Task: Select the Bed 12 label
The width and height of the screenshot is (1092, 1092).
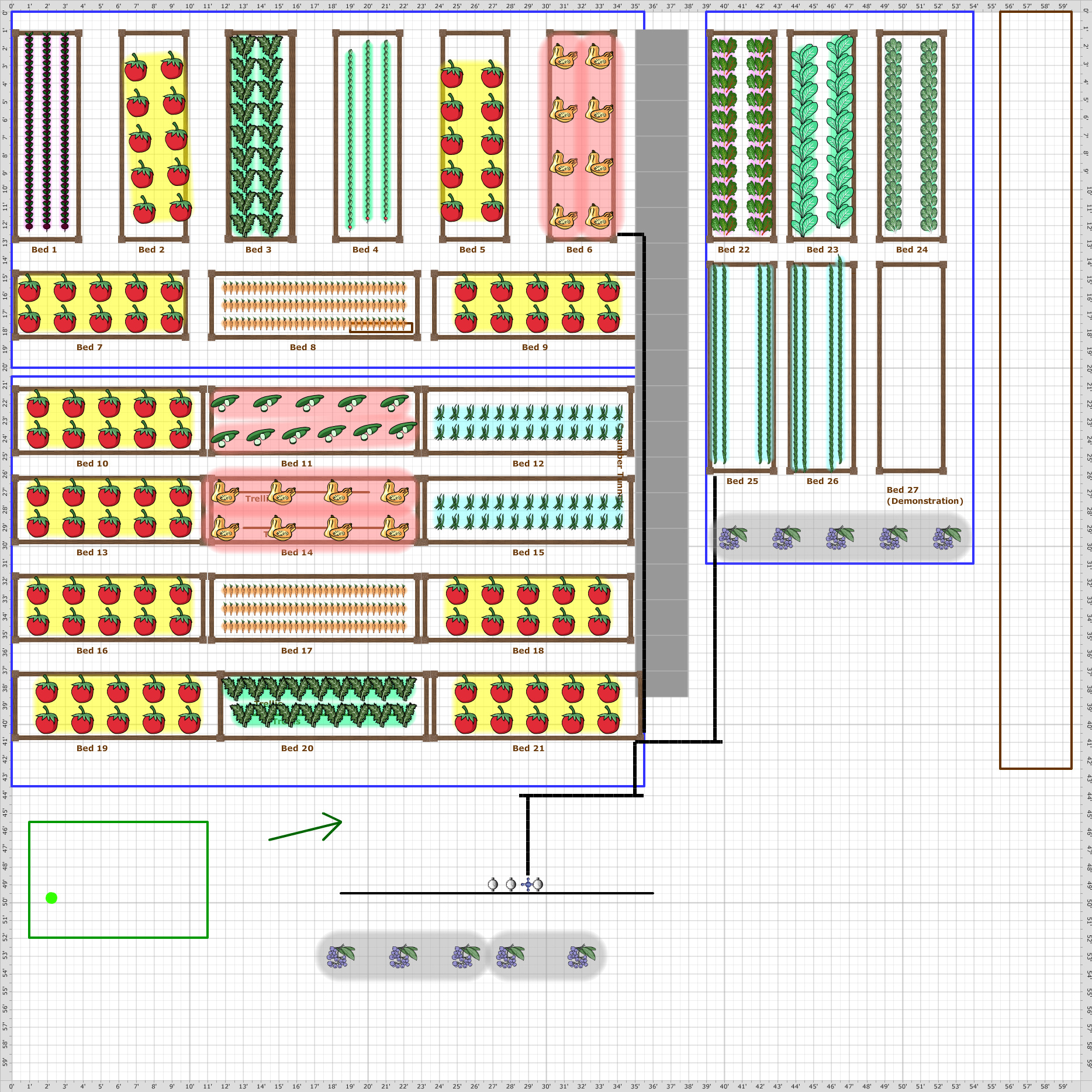Action: click(528, 464)
